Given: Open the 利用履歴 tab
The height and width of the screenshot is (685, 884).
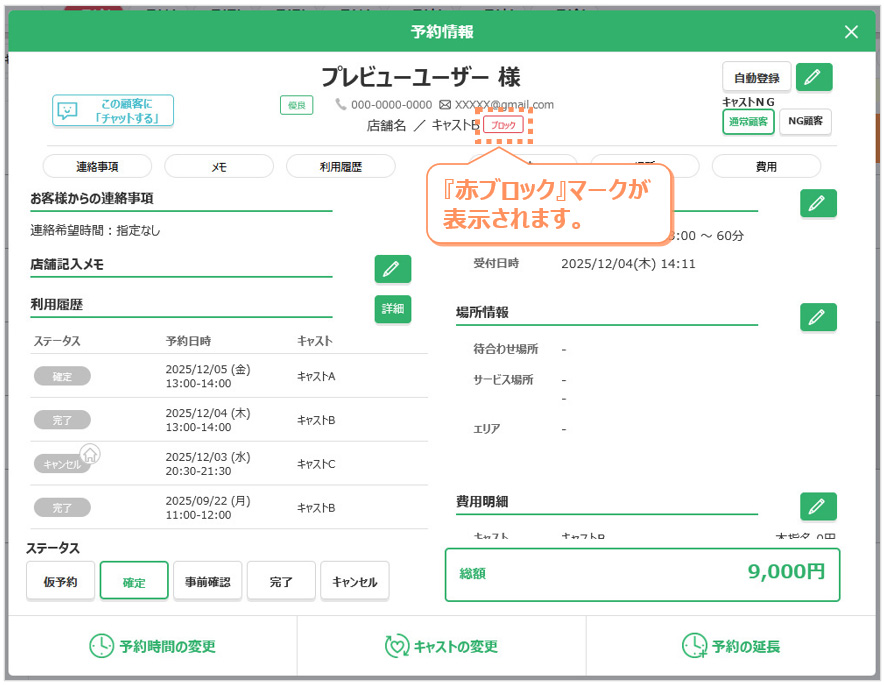Looking at the screenshot, I should [x=340, y=167].
